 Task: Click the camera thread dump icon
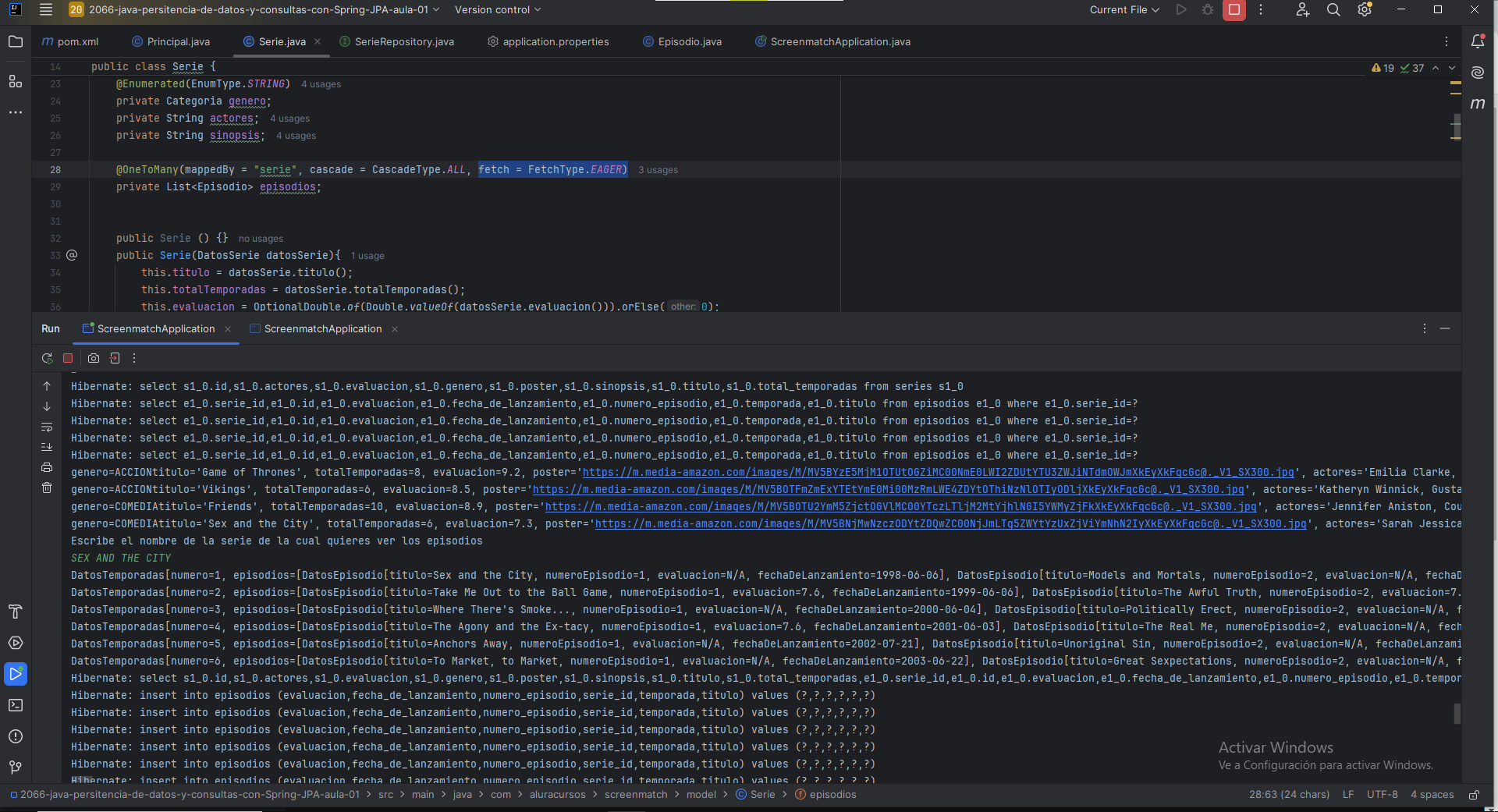[x=94, y=358]
